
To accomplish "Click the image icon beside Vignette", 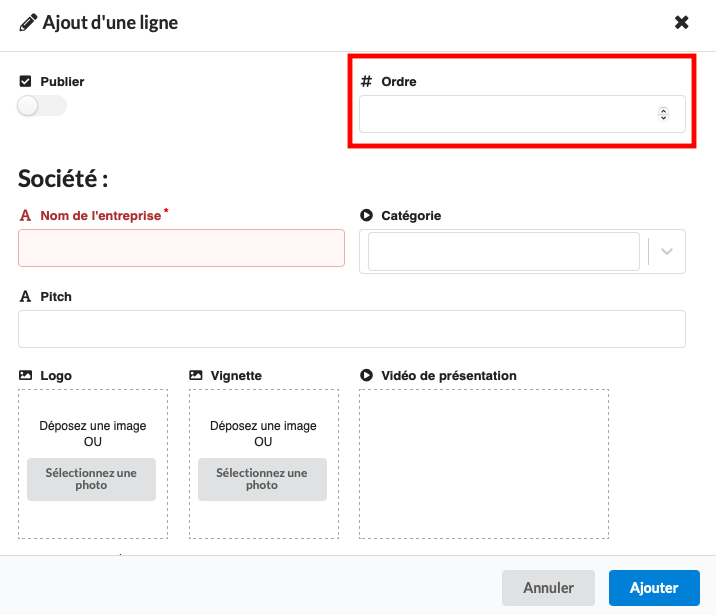I will click(196, 376).
